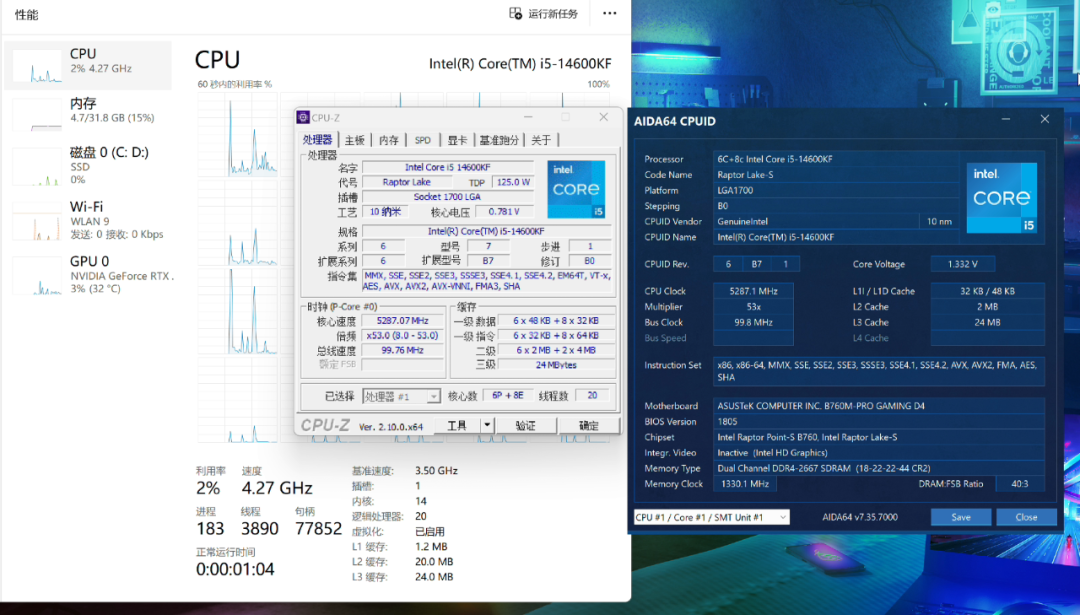
Task: Switch to the 主板 tab in CPU-Z
Action: pyautogui.click(x=355, y=140)
